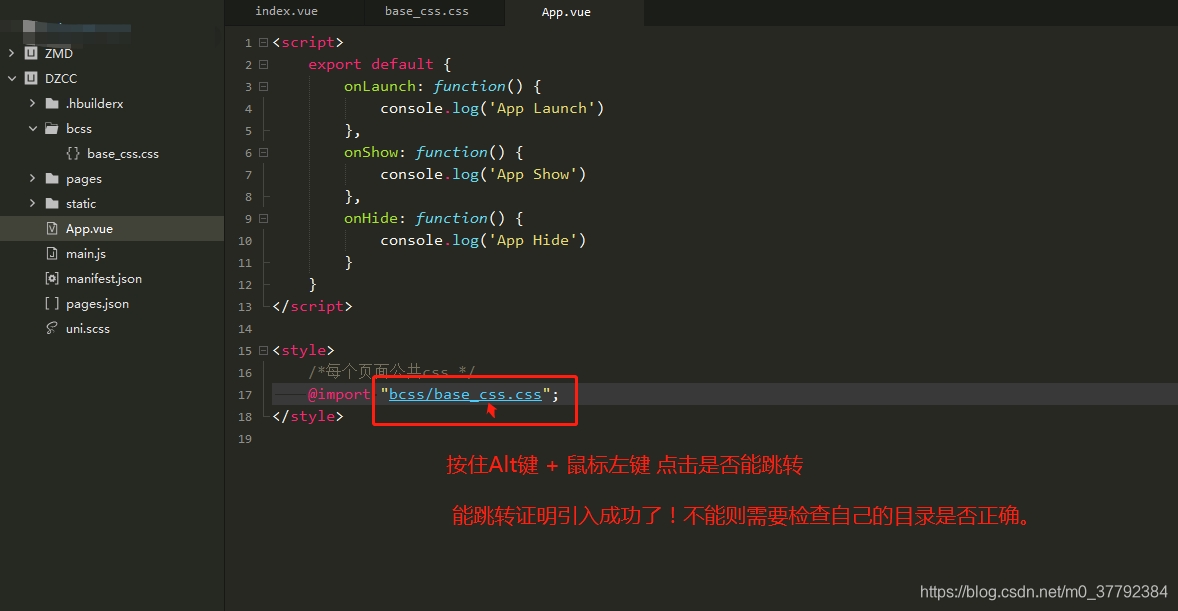Fold export default block at line 2

click(264, 65)
